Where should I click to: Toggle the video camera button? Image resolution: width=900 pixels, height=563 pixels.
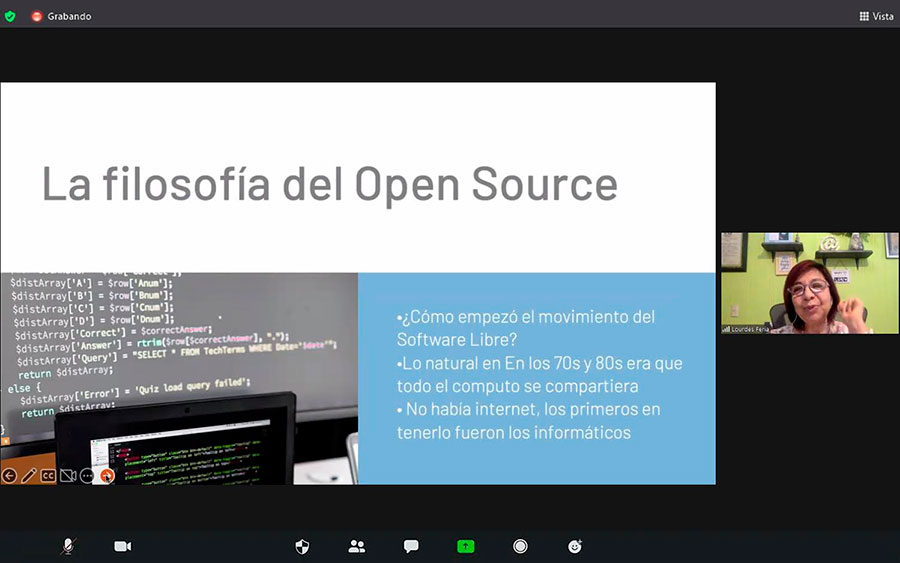[122, 546]
